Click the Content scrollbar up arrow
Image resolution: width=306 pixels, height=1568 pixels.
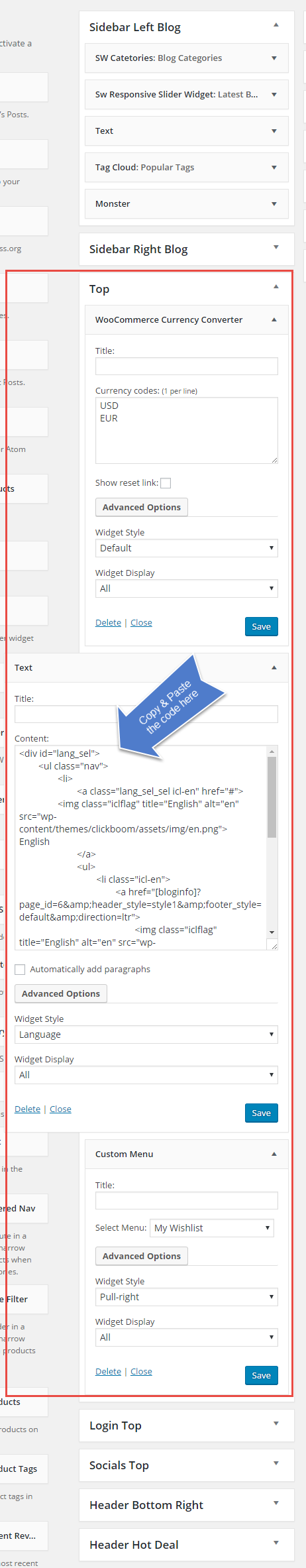272,751
